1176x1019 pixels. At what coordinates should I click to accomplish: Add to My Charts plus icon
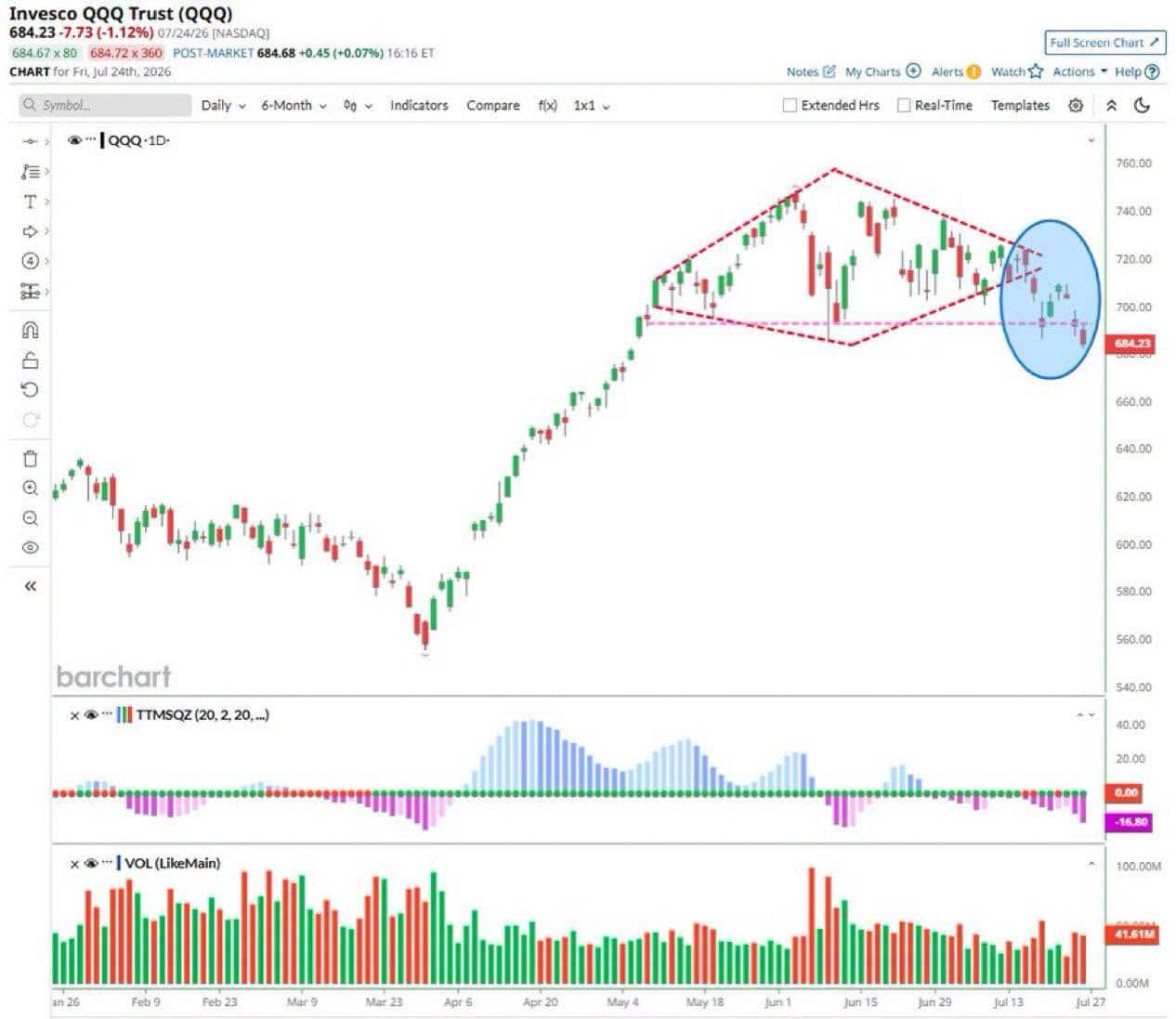[913, 72]
